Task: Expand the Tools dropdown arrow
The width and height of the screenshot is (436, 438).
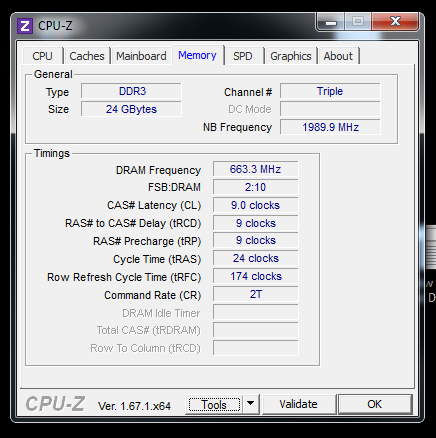Action: pyautogui.click(x=251, y=404)
